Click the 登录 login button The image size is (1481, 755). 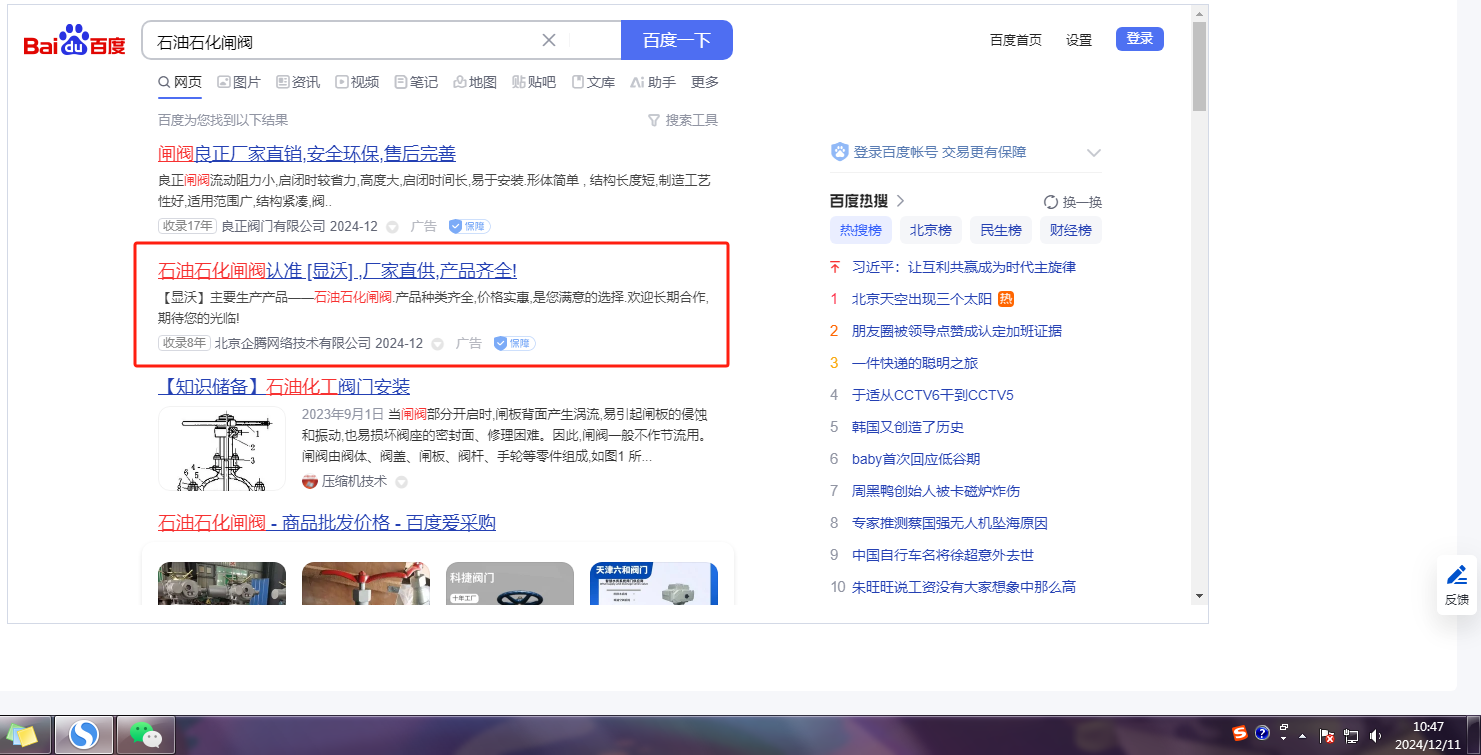1139,39
